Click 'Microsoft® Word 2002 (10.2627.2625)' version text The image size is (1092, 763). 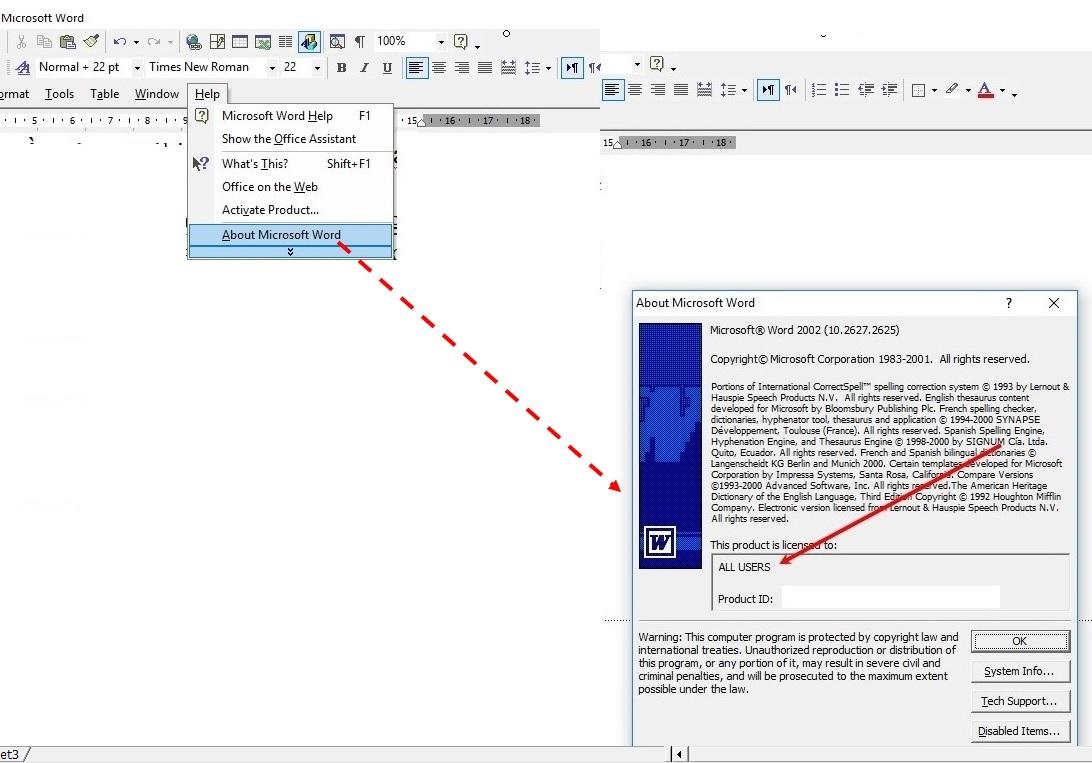pos(804,330)
